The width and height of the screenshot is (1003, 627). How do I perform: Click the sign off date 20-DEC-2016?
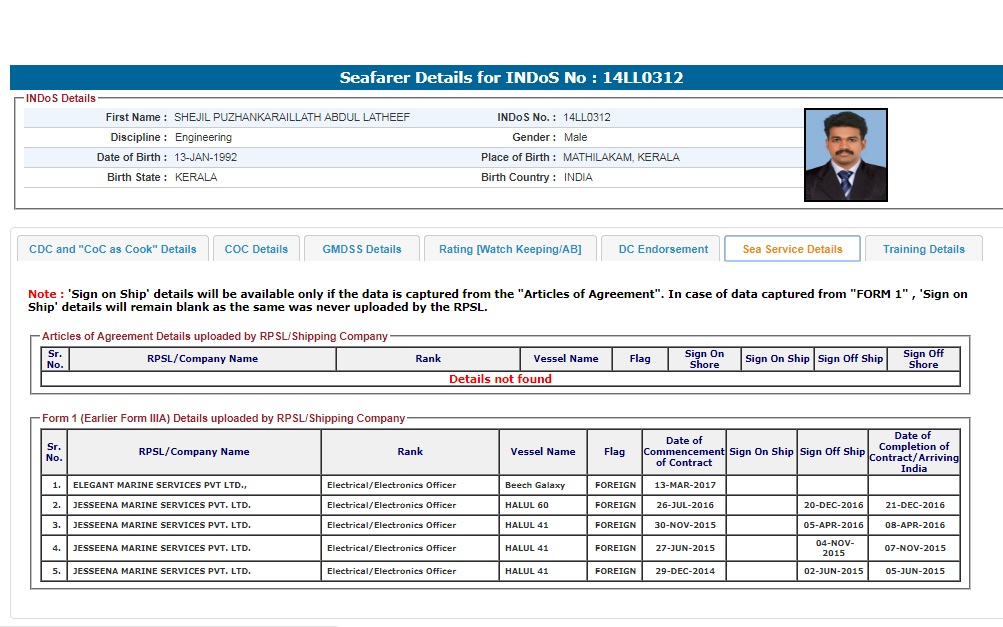pyautogui.click(x=833, y=505)
